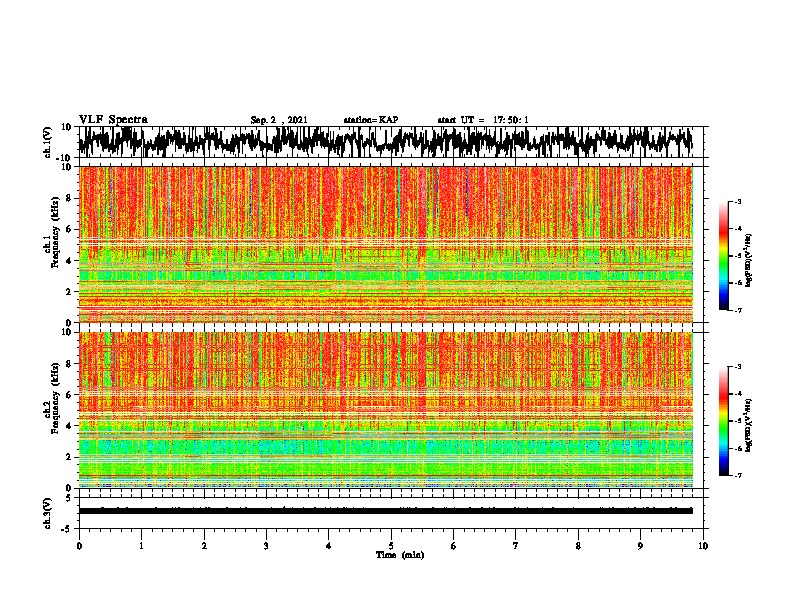The image size is (792, 612).
Task: Click the "8" kHz tick of ch.2 spectrogram
Action: (x=69, y=364)
